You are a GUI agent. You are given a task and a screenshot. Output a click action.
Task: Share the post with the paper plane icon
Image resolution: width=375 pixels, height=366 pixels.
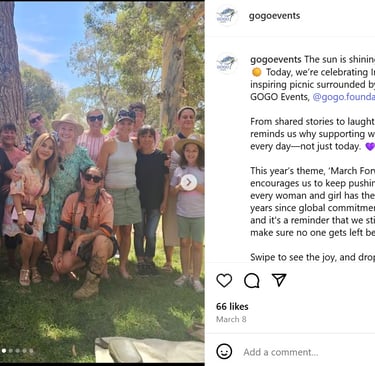(x=279, y=280)
